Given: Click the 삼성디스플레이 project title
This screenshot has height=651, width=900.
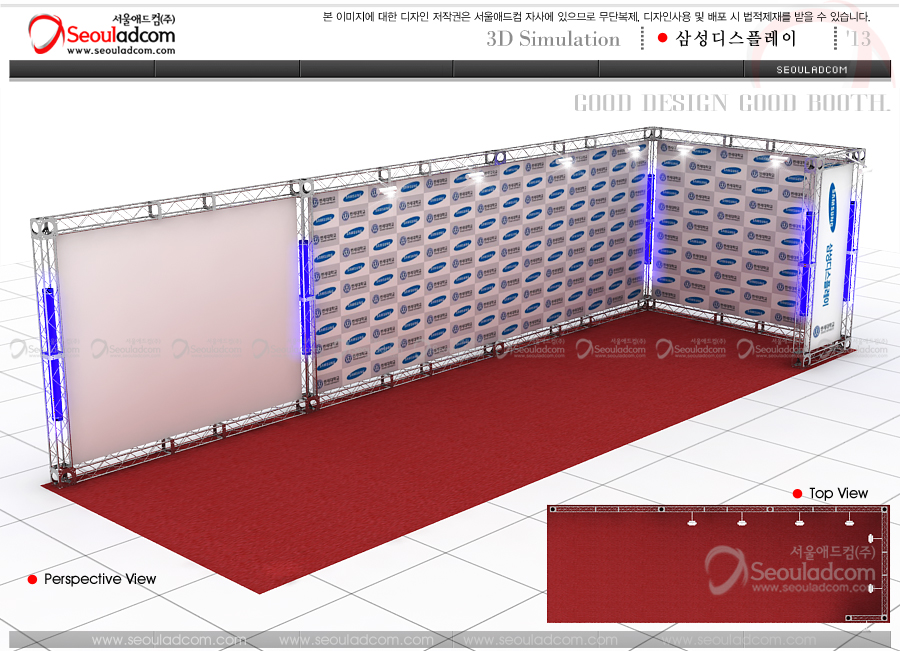Looking at the screenshot, I should point(736,39).
